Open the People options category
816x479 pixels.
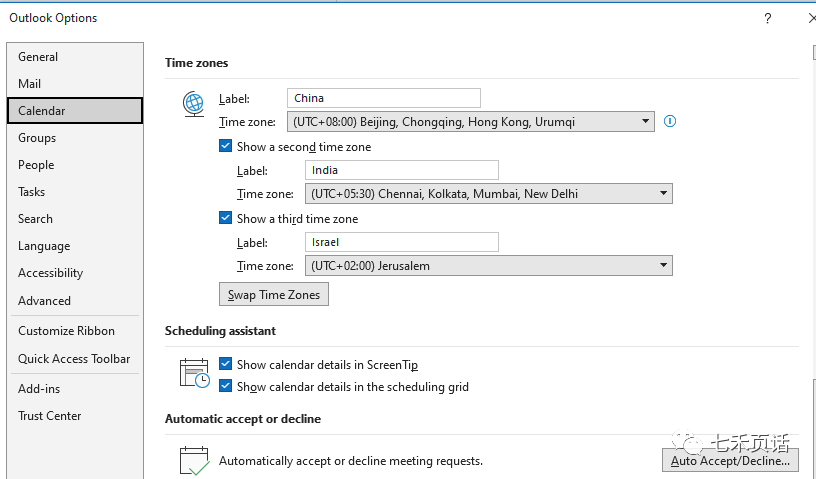[75, 165]
